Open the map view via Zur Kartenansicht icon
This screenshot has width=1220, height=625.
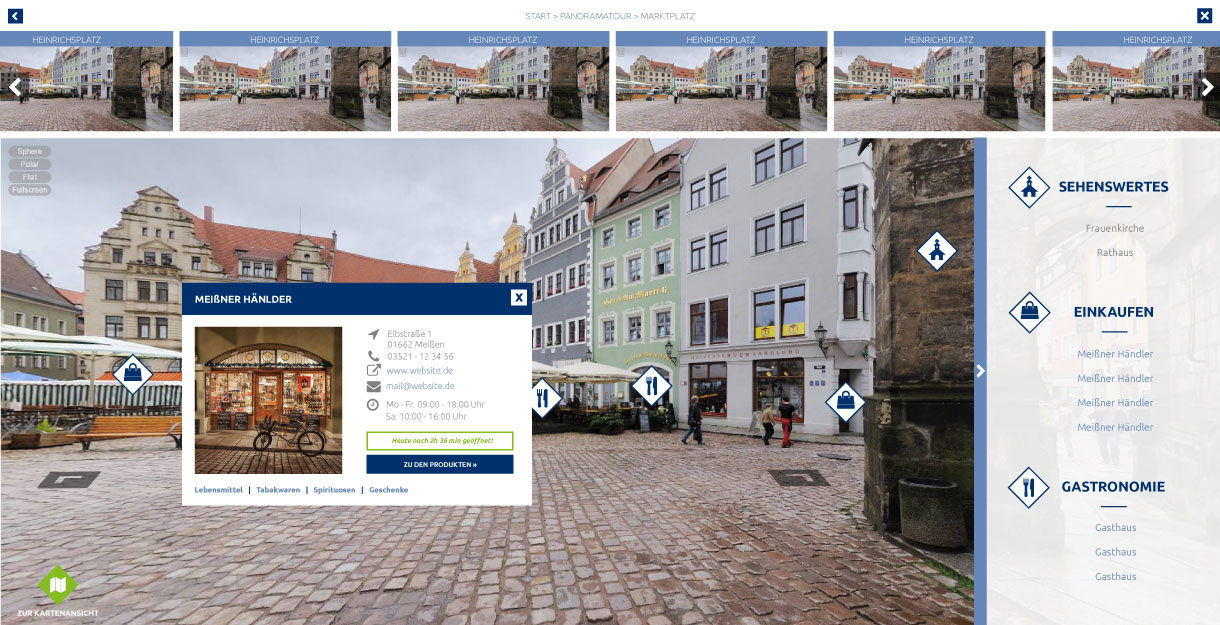click(x=58, y=585)
